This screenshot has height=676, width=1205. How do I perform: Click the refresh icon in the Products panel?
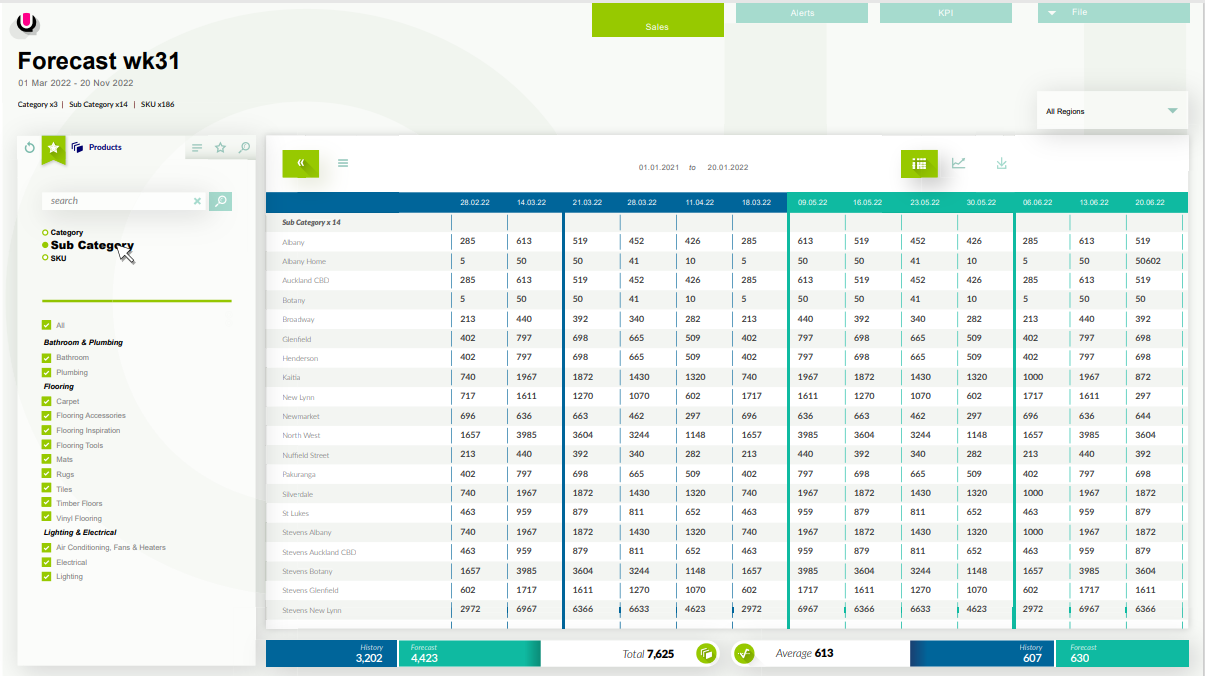click(x=29, y=148)
